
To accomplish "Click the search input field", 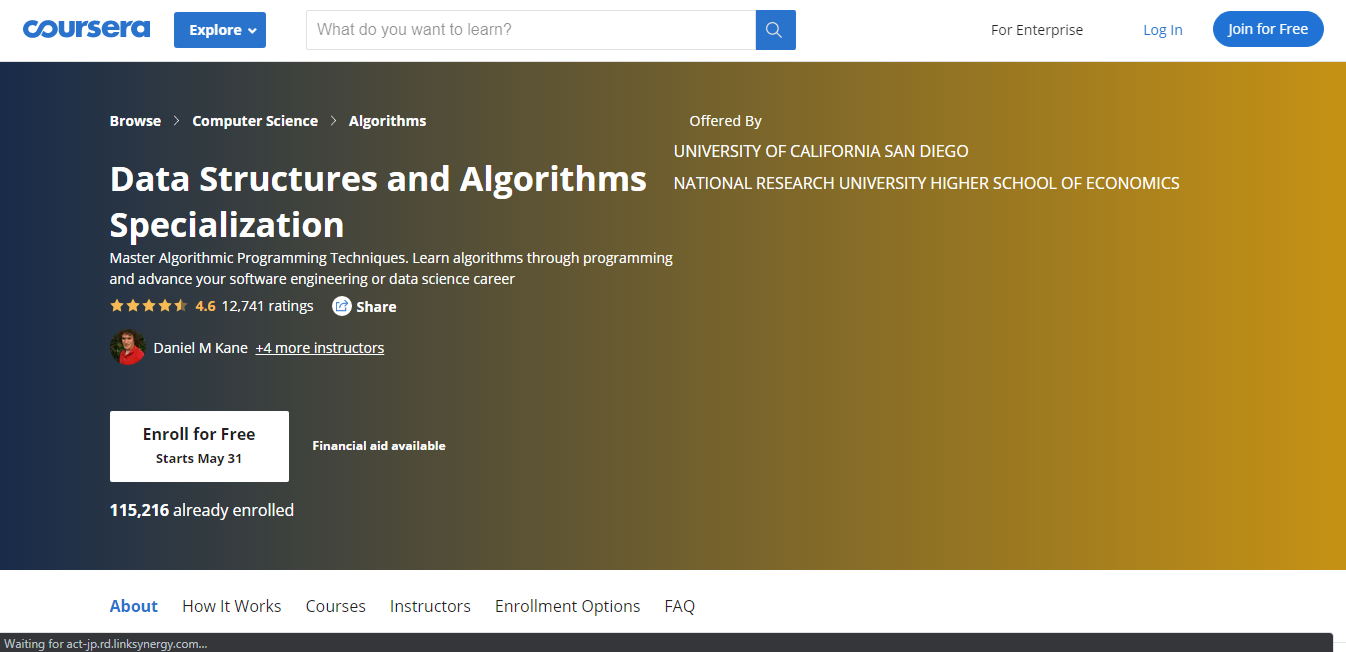I will pyautogui.click(x=530, y=30).
